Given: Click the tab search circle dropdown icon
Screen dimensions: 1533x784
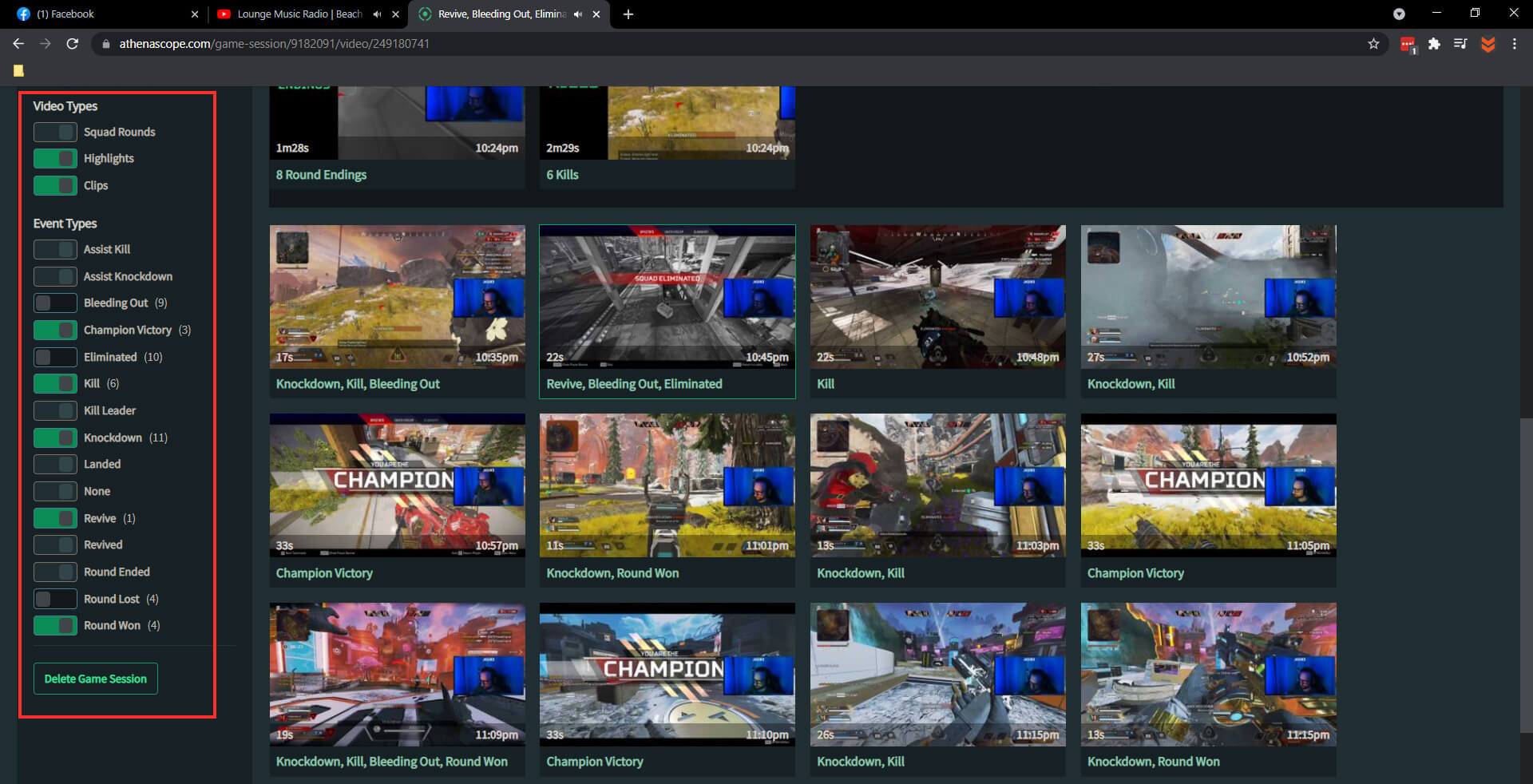Looking at the screenshot, I should point(1399,14).
